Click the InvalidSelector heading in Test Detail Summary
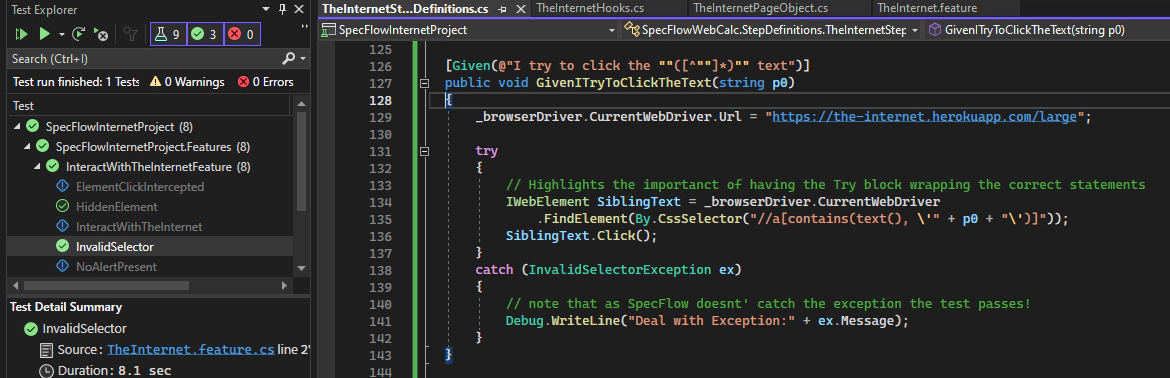 point(84,329)
